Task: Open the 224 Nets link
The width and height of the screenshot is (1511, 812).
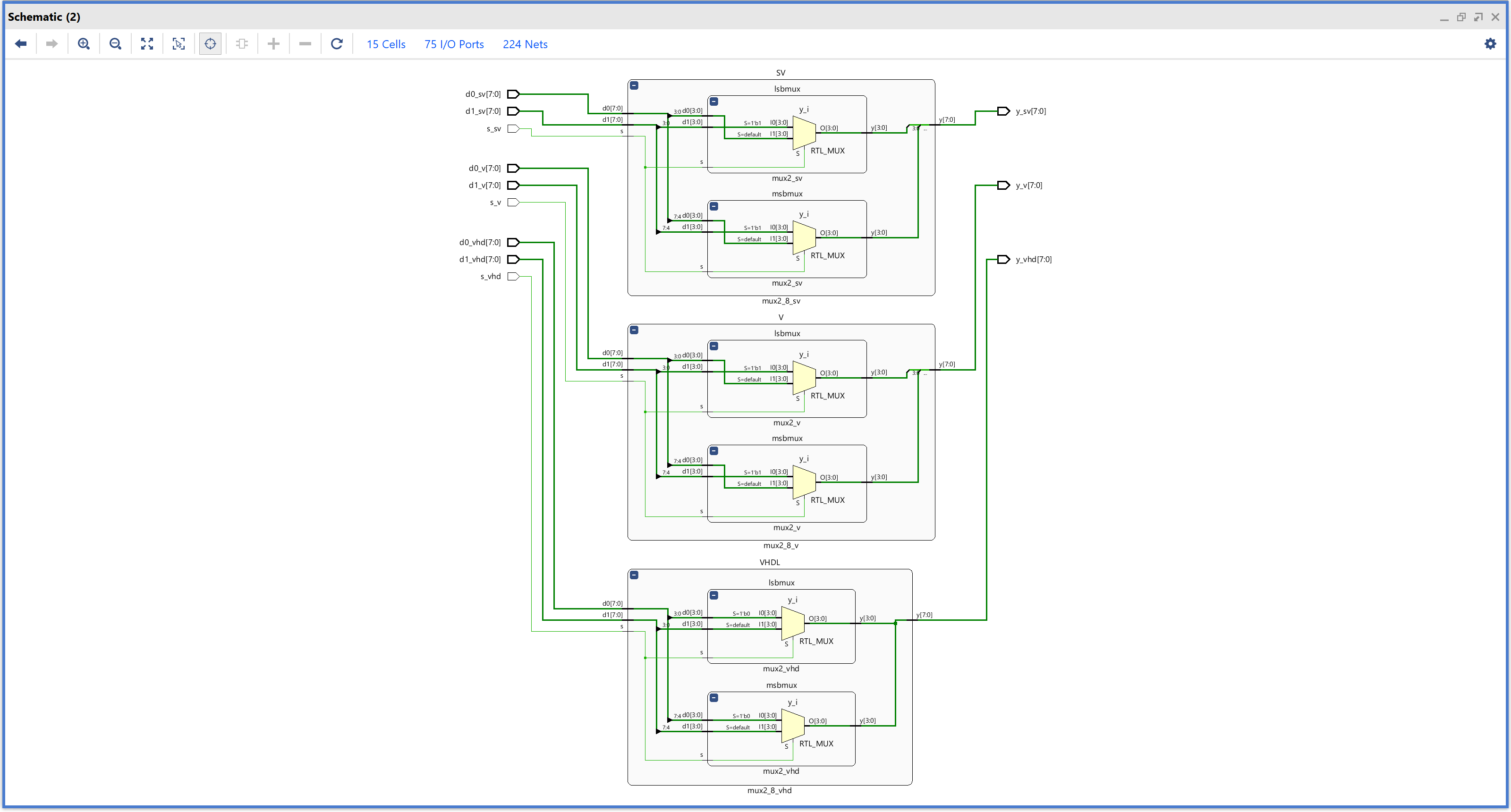Action: point(525,44)
